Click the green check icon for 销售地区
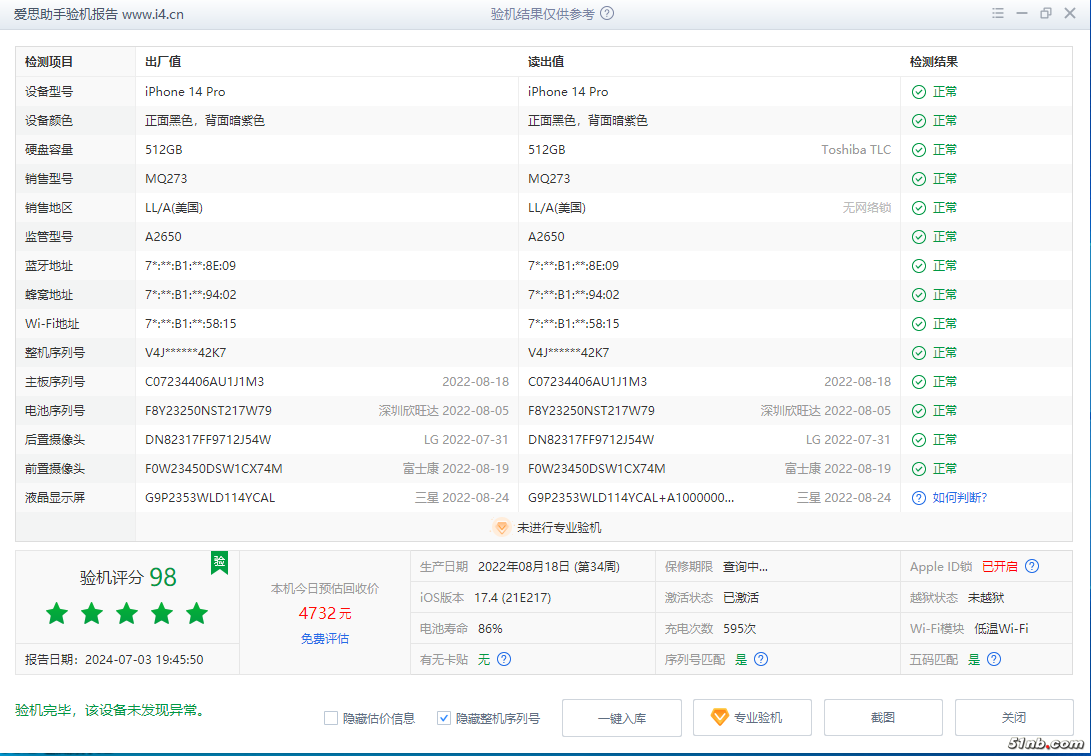Image resolution: width=1091 pixels, height=756 pixels. [x=919, y=208]
